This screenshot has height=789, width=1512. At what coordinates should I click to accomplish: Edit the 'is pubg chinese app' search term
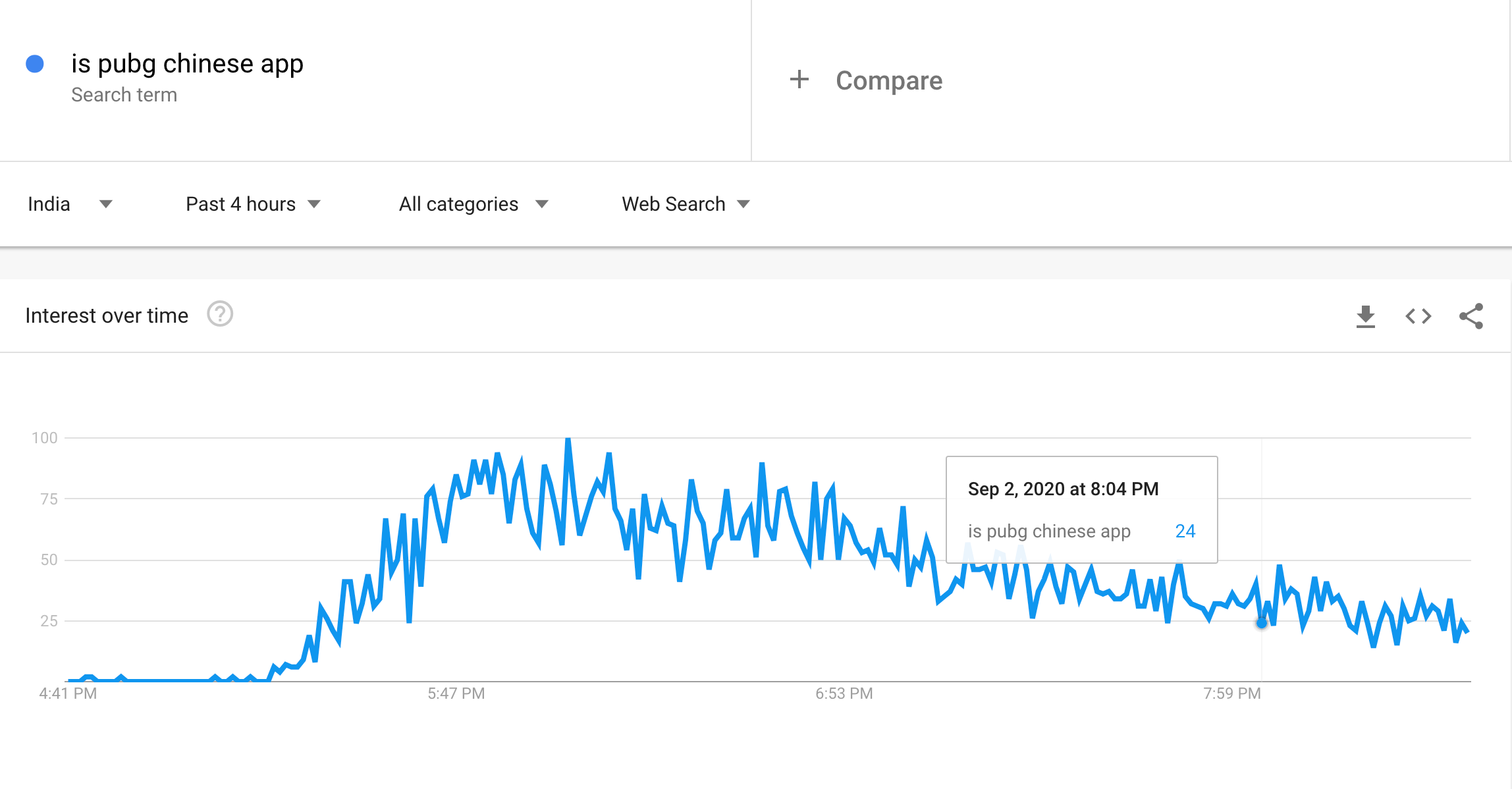click(x=187, y=64)
